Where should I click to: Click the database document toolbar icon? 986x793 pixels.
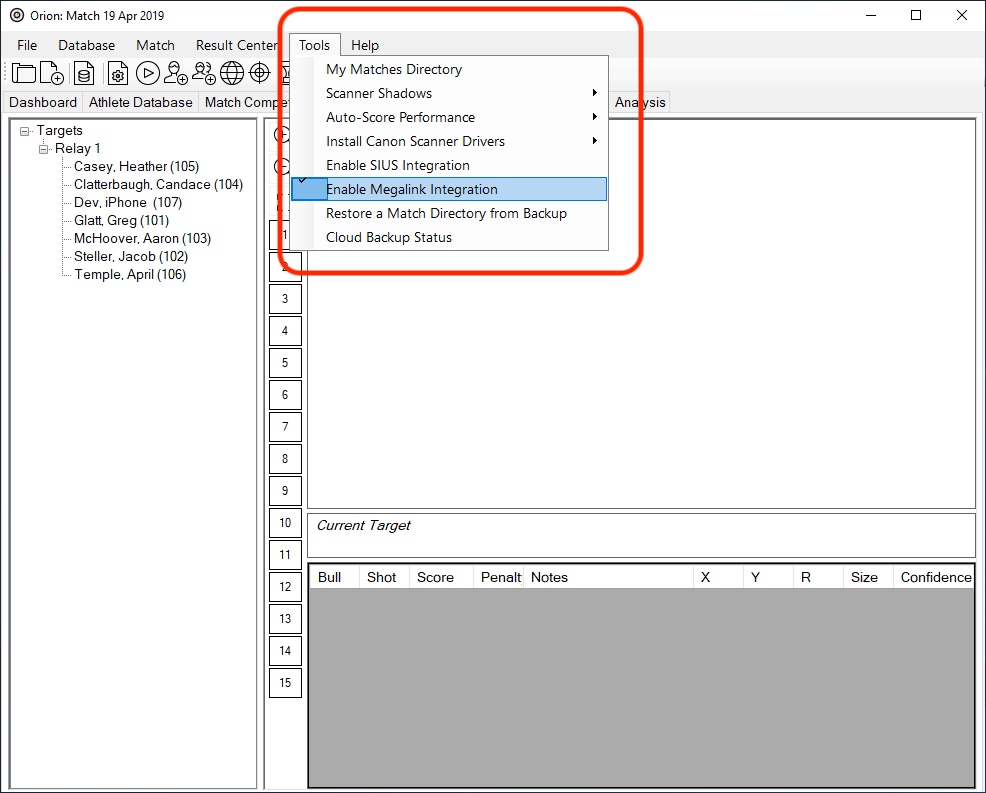click(84, 73)
